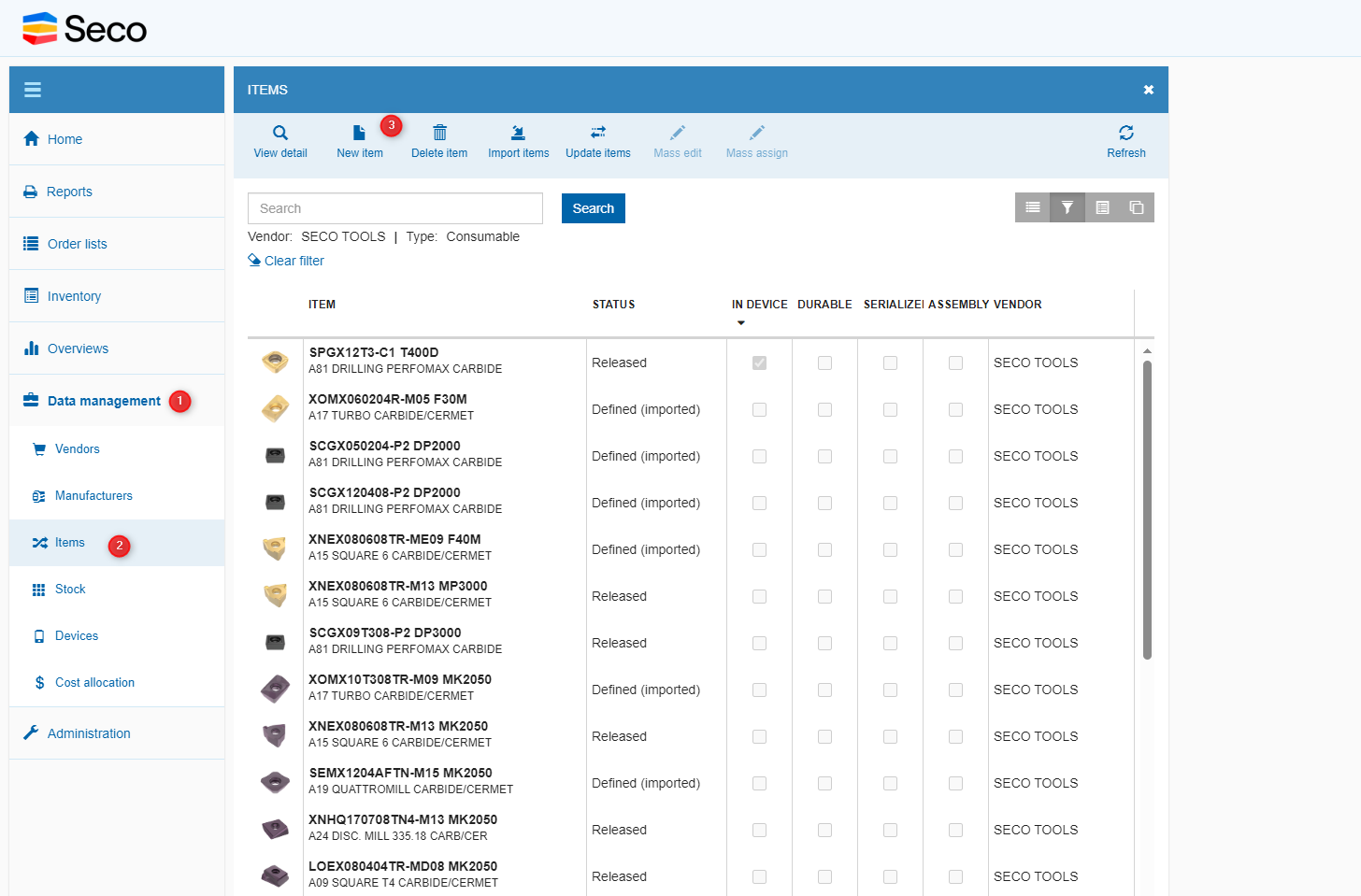Image resolution: width=1361 pixels, height=896 pixels.
Task: Click SCGX050204-P2 DP2000 thumbnail
Action: pos(275,455)
